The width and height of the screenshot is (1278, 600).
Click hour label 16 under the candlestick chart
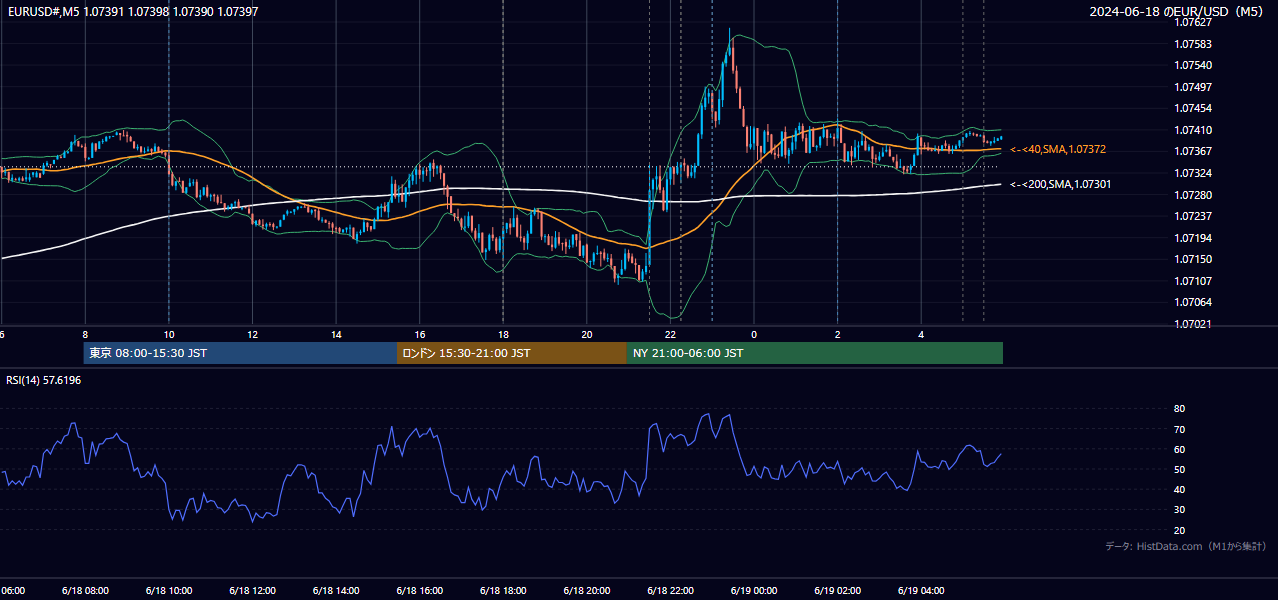(x=420, y=334)
